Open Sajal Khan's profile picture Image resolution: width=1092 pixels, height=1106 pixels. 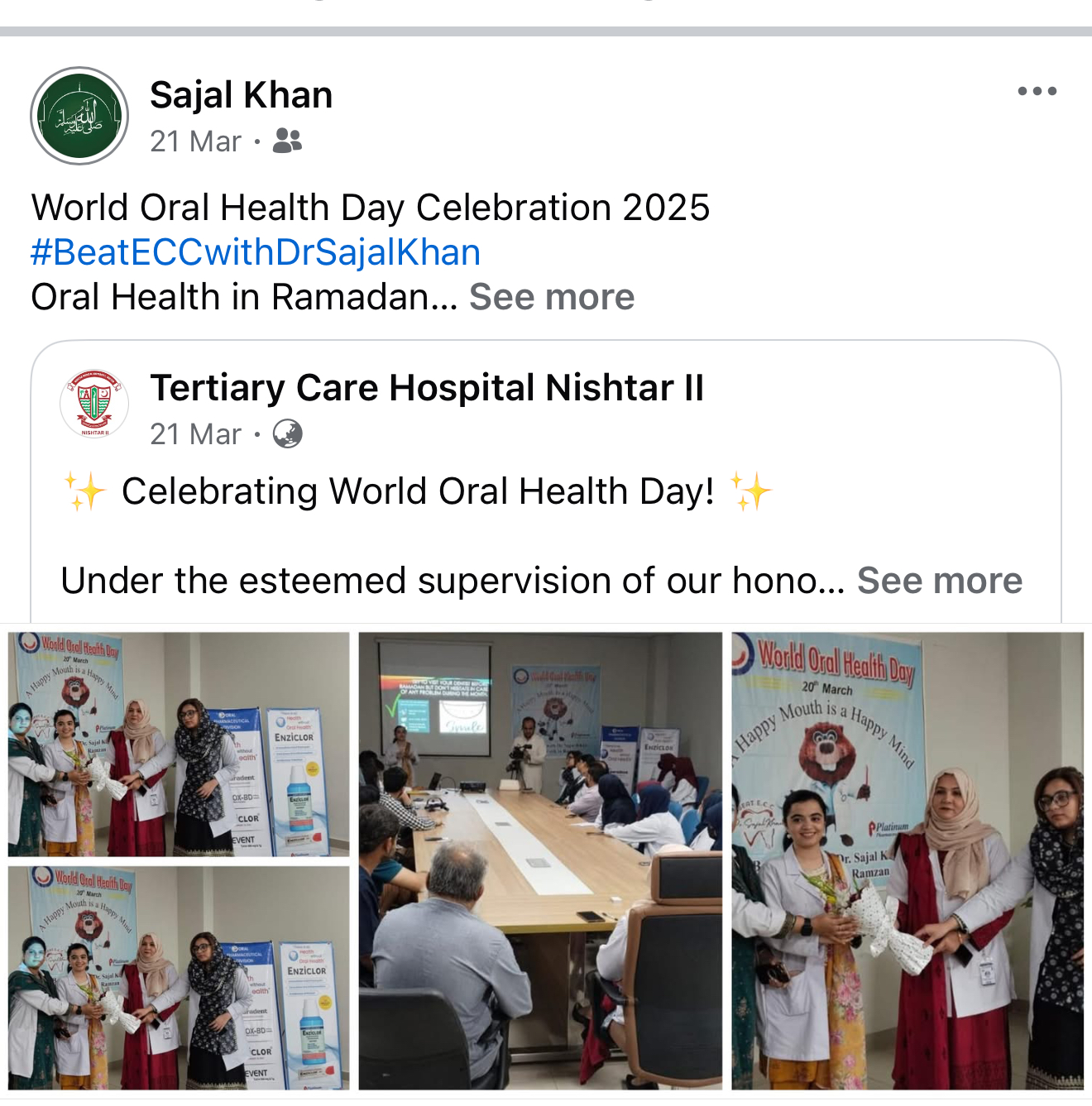click(79, 116)
